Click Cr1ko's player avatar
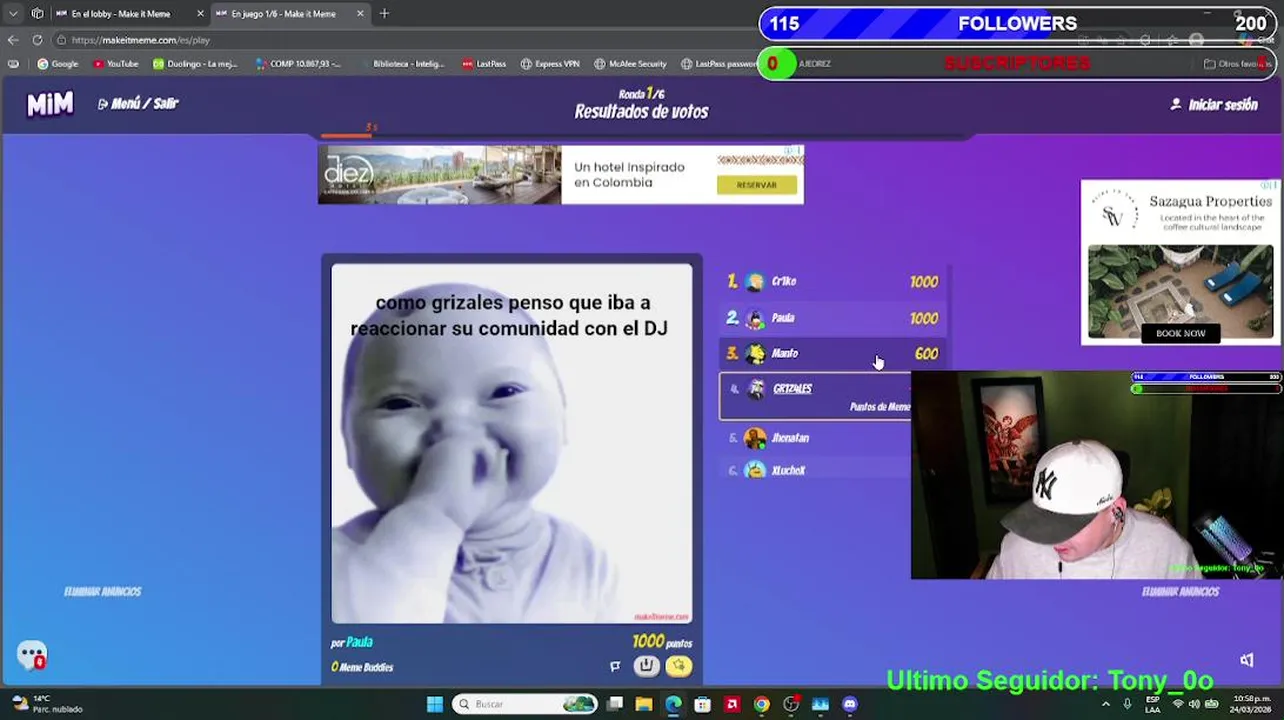This screenshot has height=720, width=1284. tap(755, 282)
